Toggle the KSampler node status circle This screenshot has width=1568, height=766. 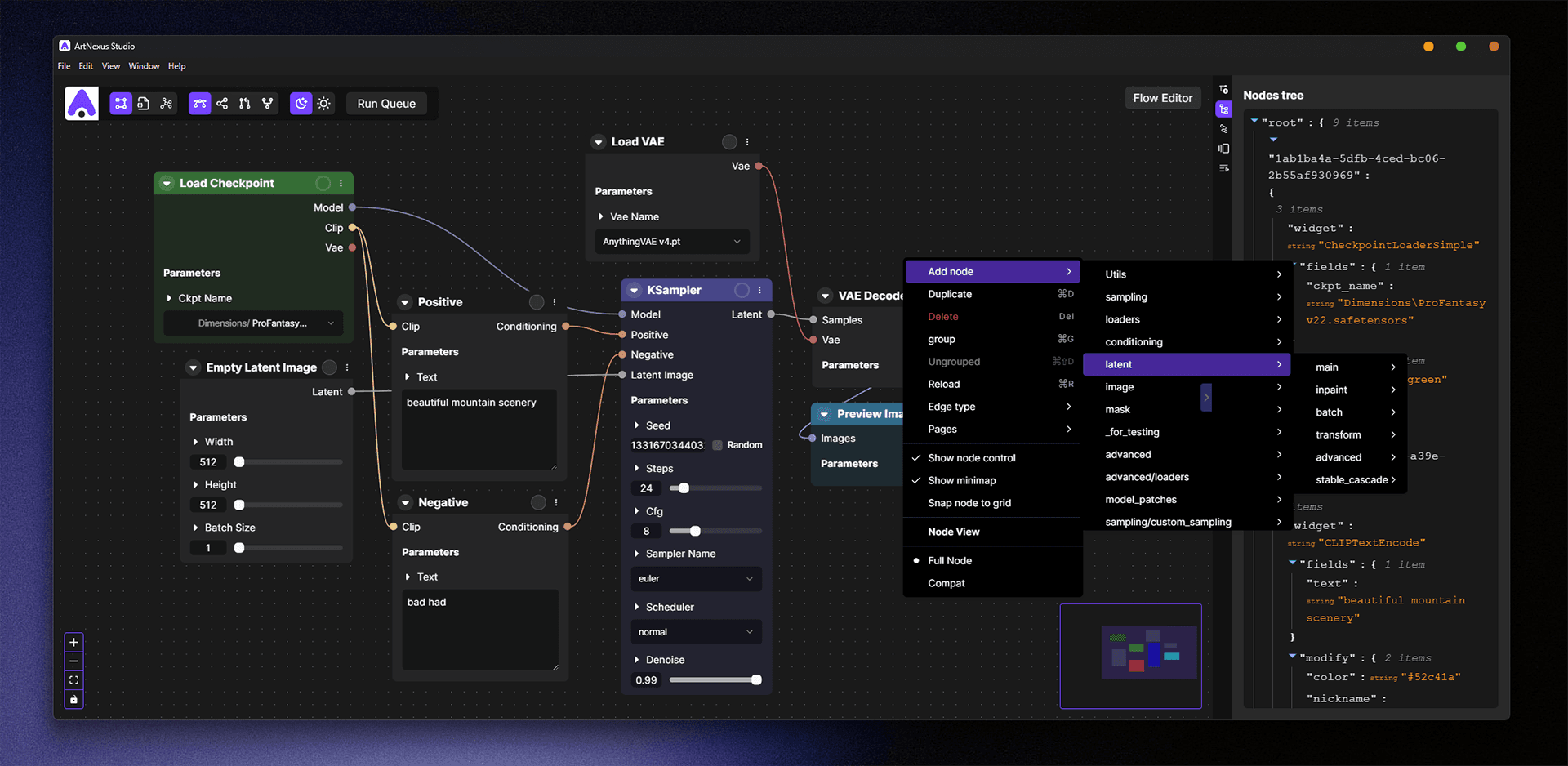(x=742, y=291)
